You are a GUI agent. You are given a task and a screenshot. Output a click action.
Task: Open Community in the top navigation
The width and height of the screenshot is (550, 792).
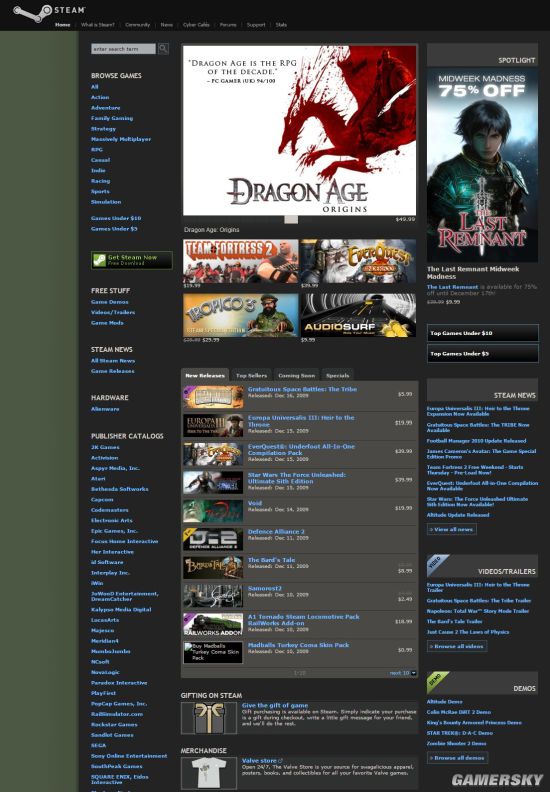[x=137, y=25]
